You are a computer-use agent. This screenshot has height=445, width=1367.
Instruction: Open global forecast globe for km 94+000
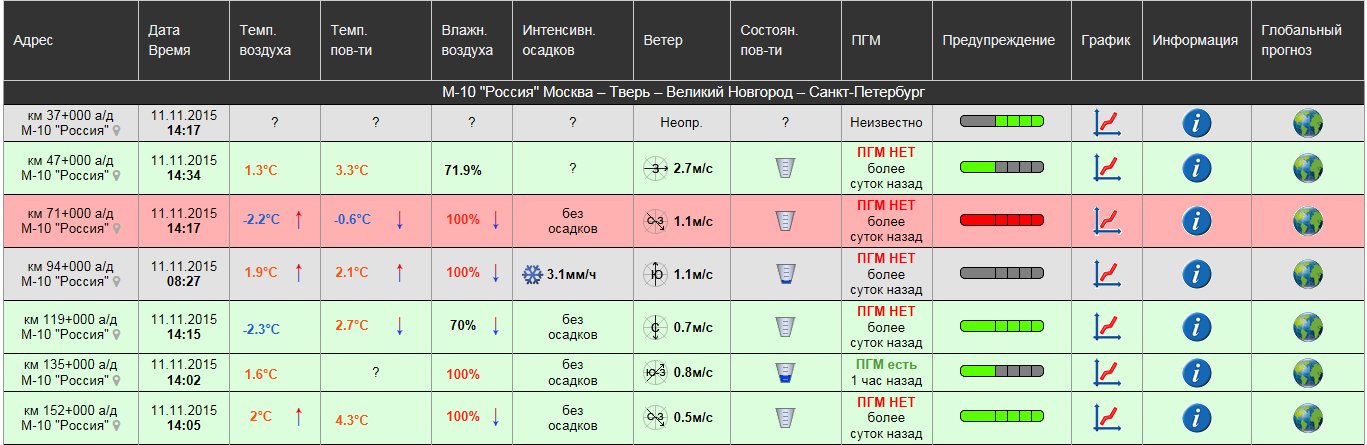[x=1307, y=273]
